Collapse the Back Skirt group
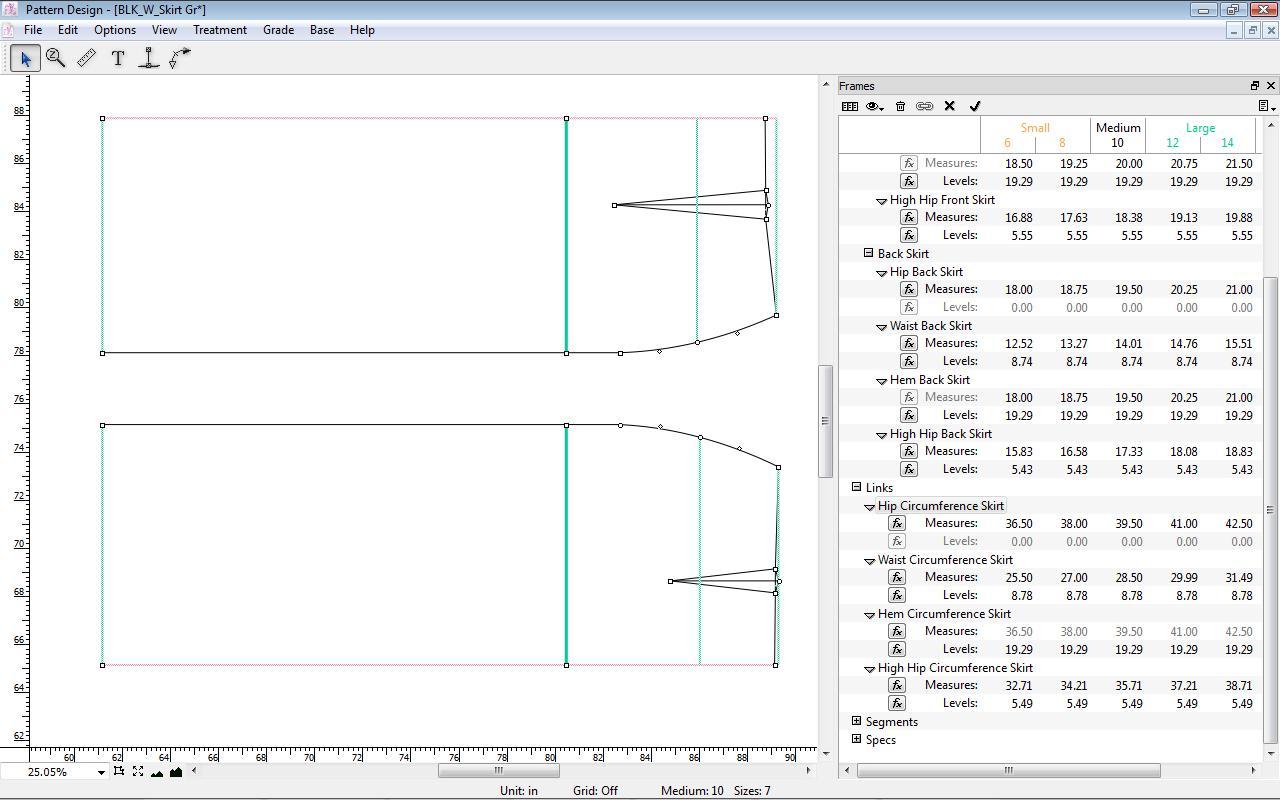This screenshot has width=1280, height=800. pyautogui.click(x=869, y=253)
